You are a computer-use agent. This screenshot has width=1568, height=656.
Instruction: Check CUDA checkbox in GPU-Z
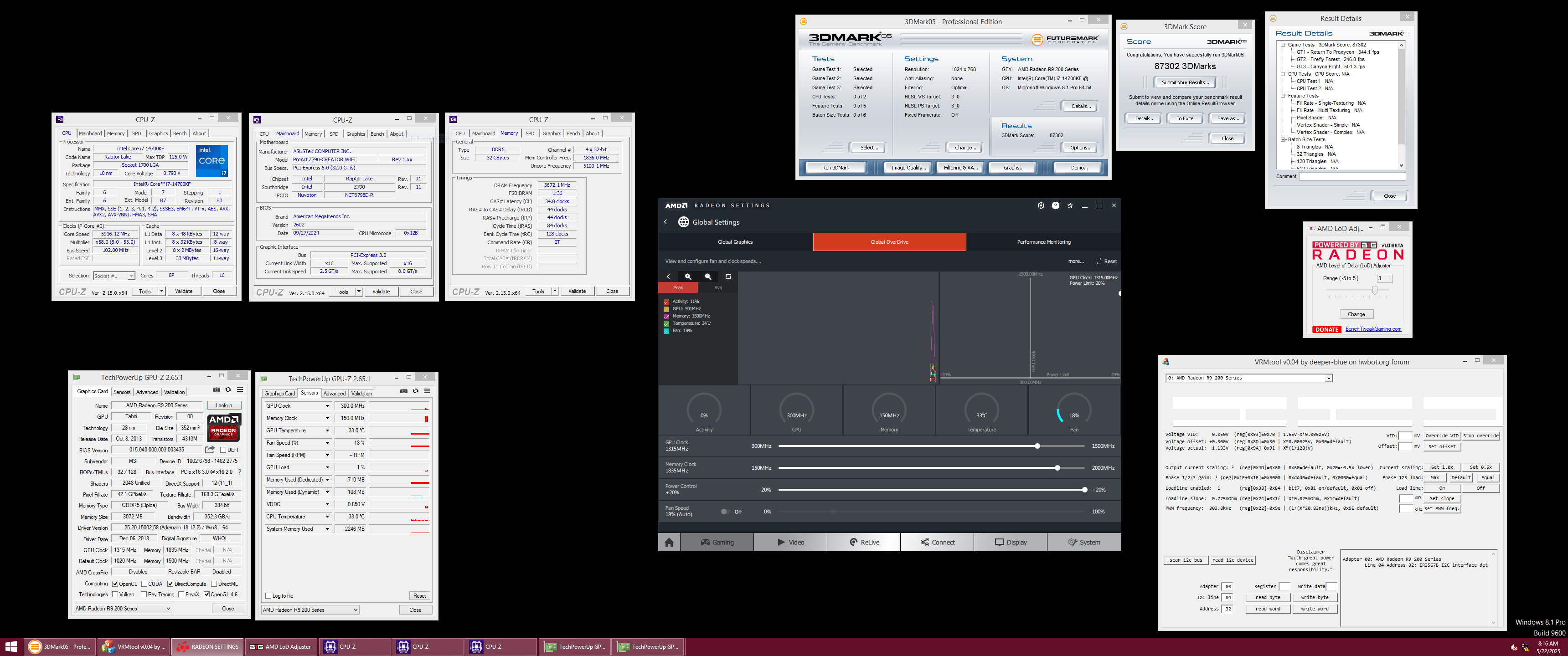coord(144,584)
